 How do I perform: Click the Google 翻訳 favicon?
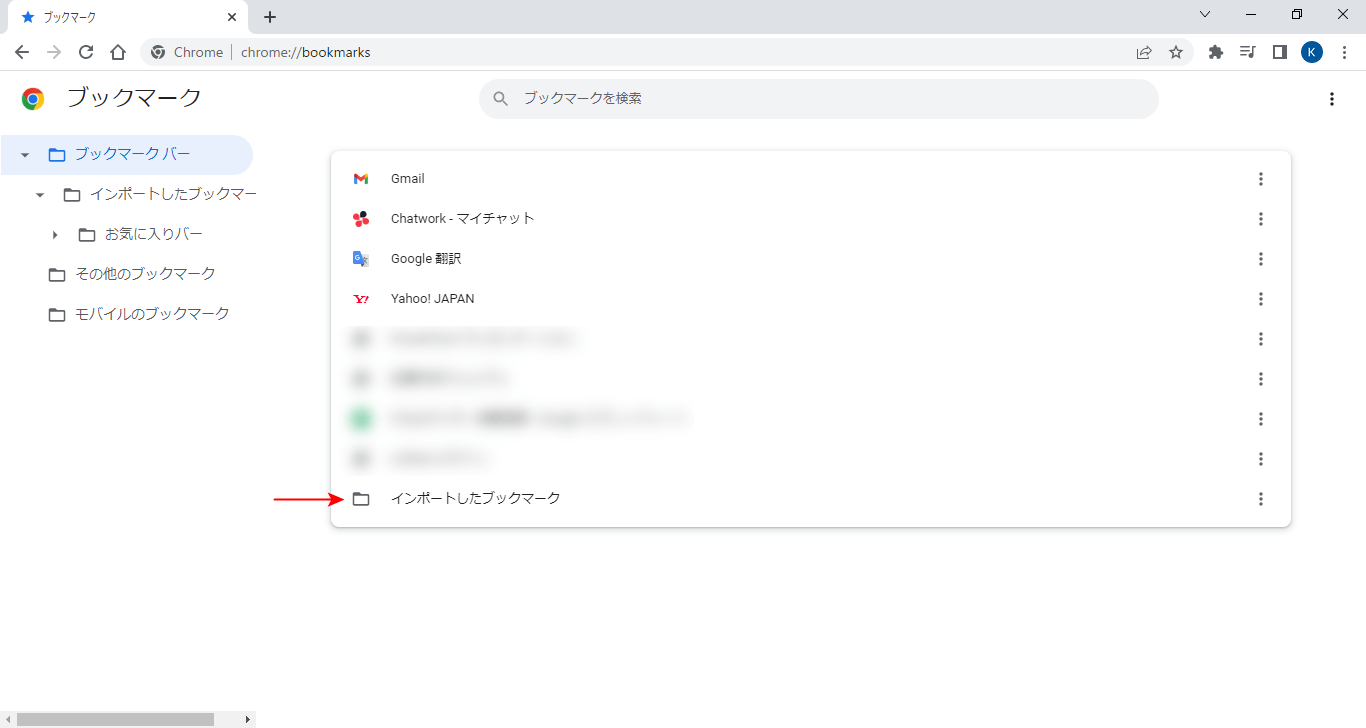click(x=361, y=259)
